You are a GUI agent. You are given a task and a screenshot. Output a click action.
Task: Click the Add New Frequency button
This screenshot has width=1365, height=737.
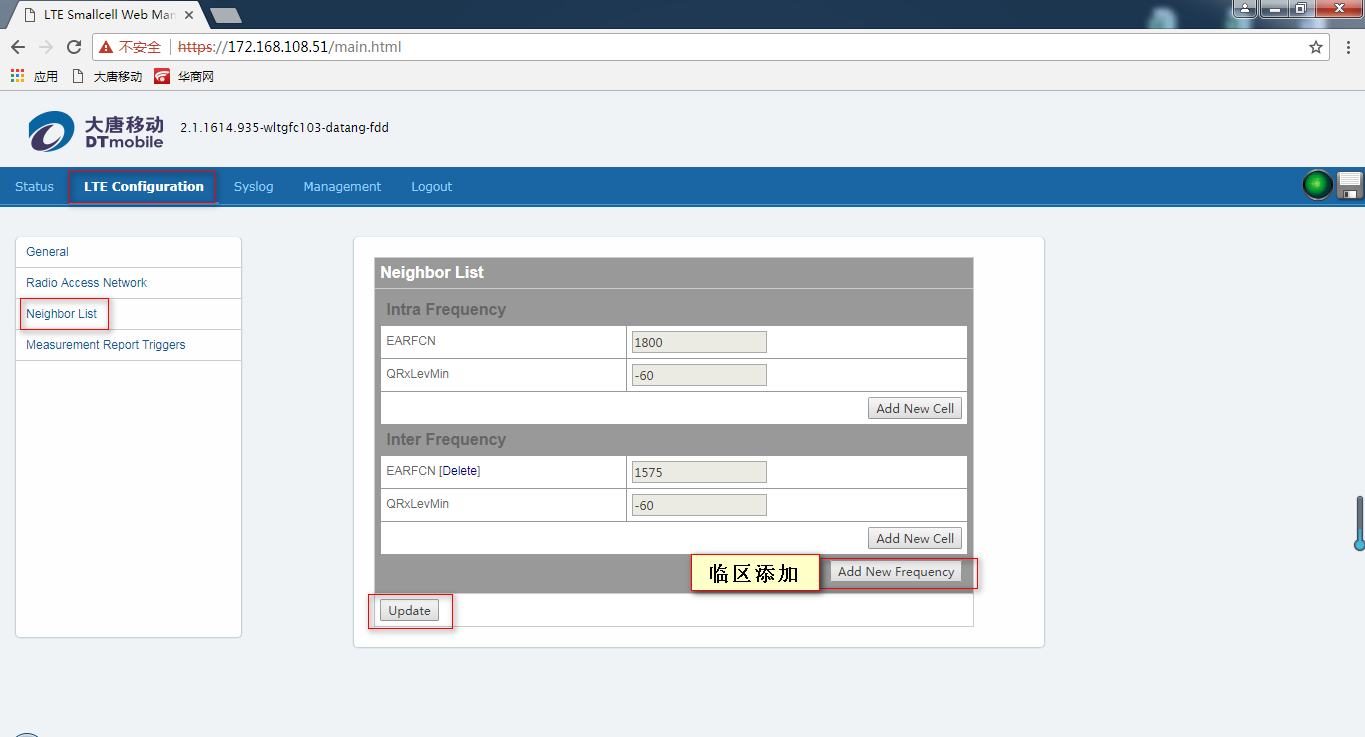895,572
